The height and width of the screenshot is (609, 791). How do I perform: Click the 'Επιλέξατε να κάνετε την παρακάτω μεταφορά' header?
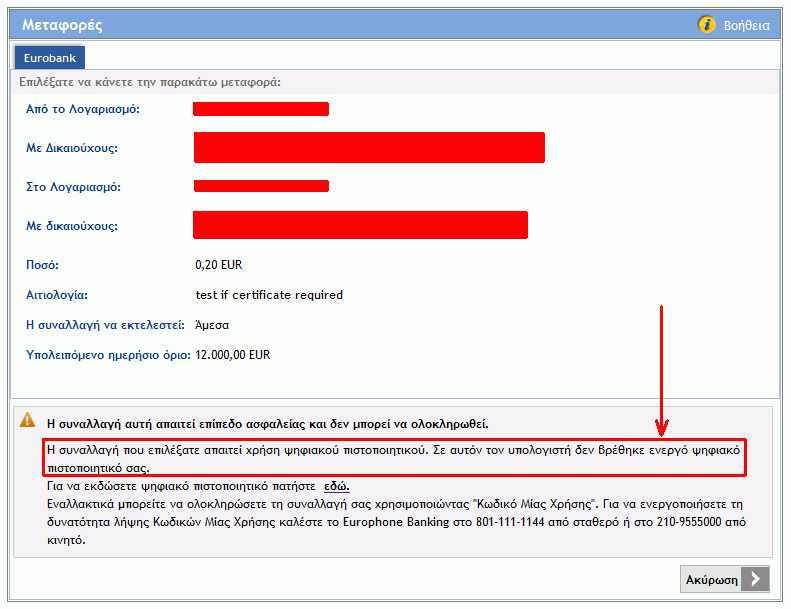[x=150, y=82]
